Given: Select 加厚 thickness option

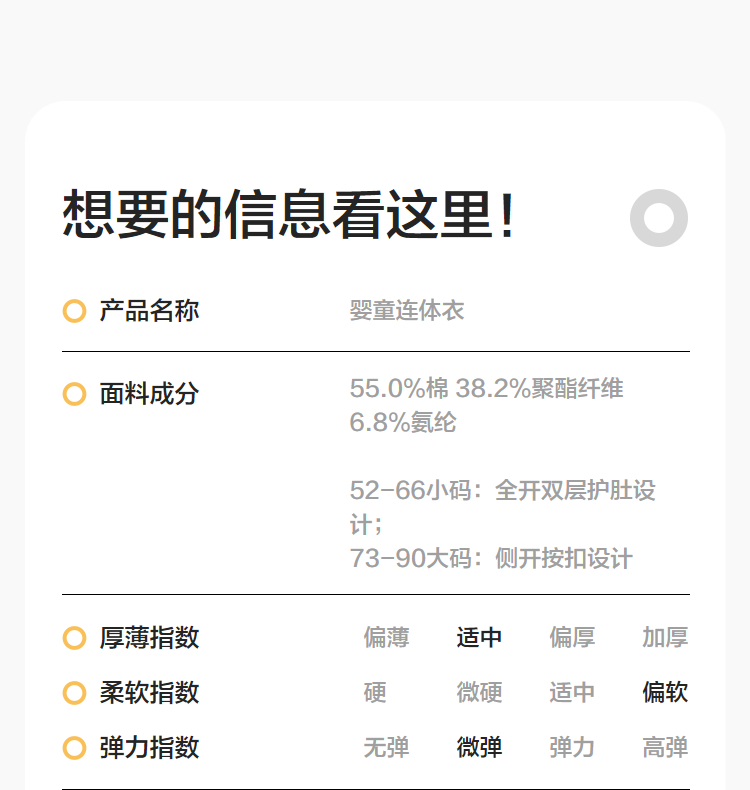Looking at the screenshot, I should pyautogui.click(x=665, y=638).
